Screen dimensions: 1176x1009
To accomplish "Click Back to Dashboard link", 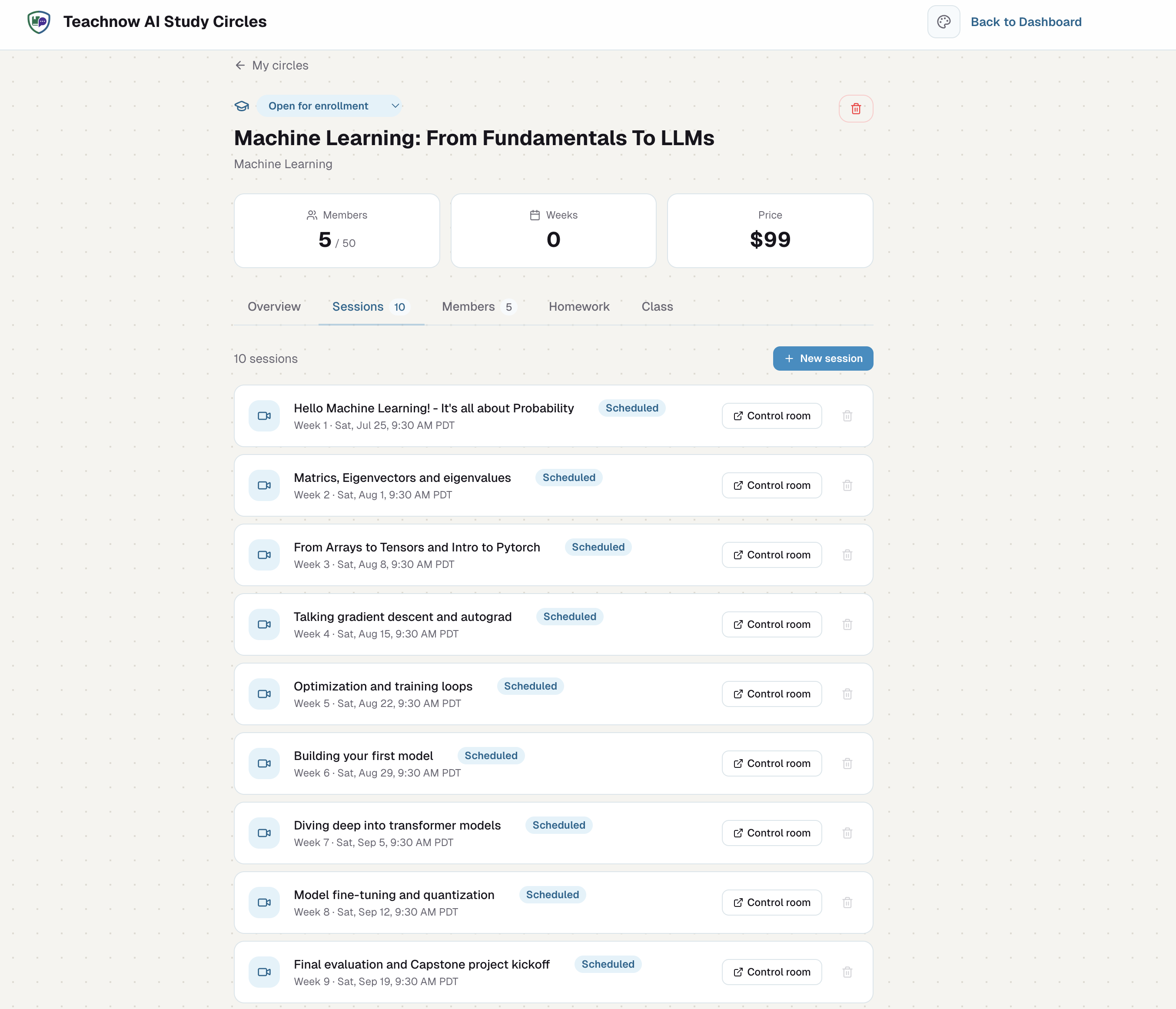I will tap(1026, 22).
